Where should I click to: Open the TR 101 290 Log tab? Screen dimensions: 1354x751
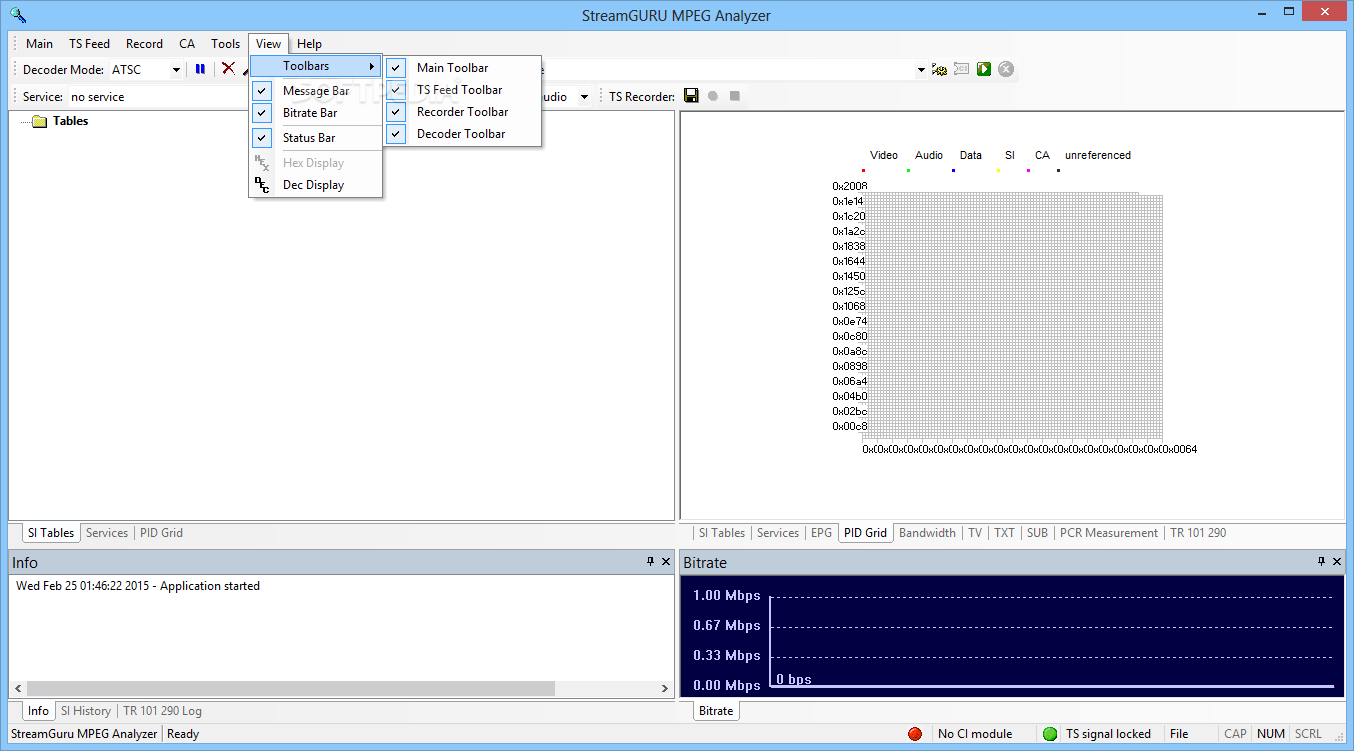point(162,711)
